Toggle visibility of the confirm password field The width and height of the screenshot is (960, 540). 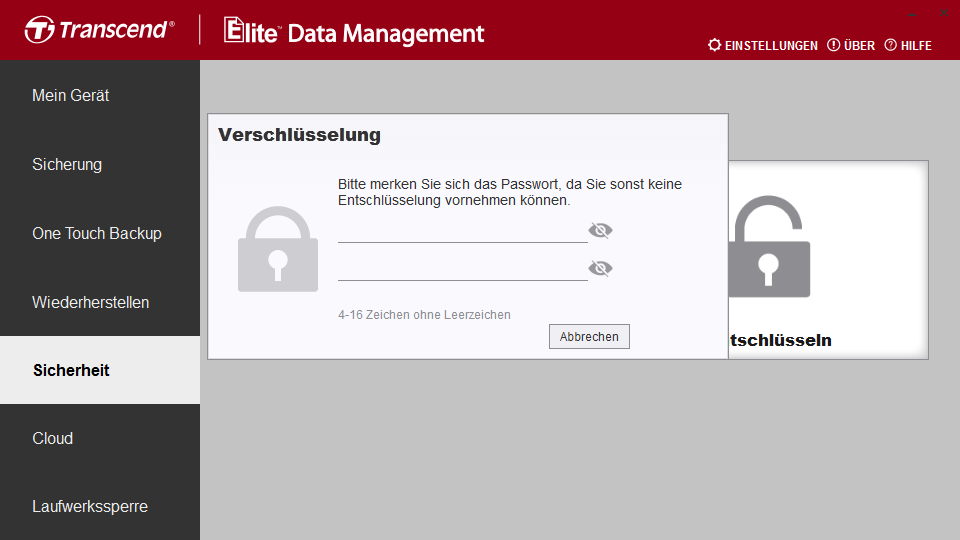click(x=600, y=268)
